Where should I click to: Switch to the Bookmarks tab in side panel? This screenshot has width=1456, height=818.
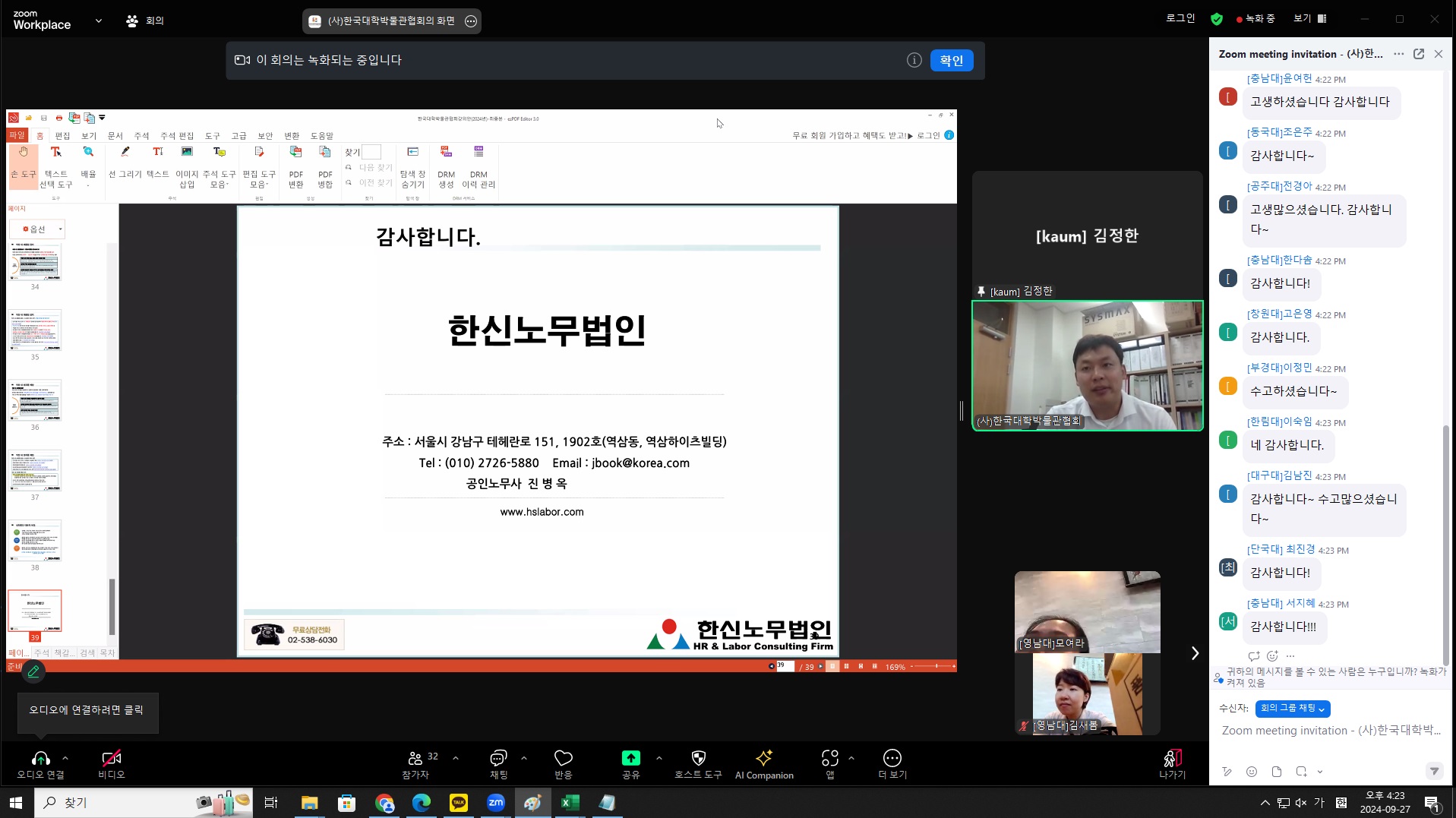(65, 652)
